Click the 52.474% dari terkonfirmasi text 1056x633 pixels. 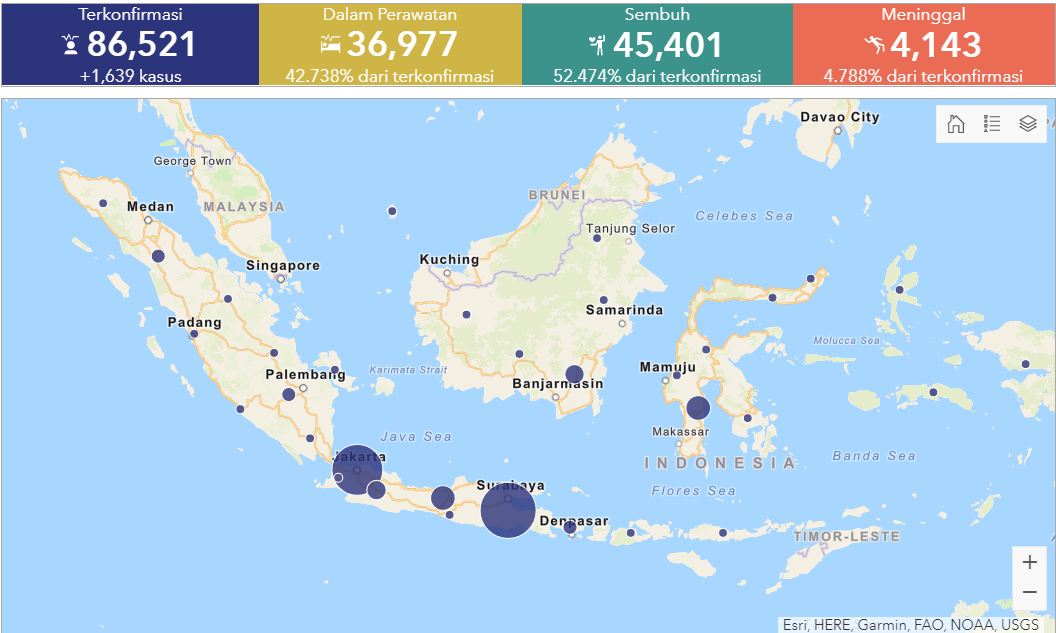[657, 76]
